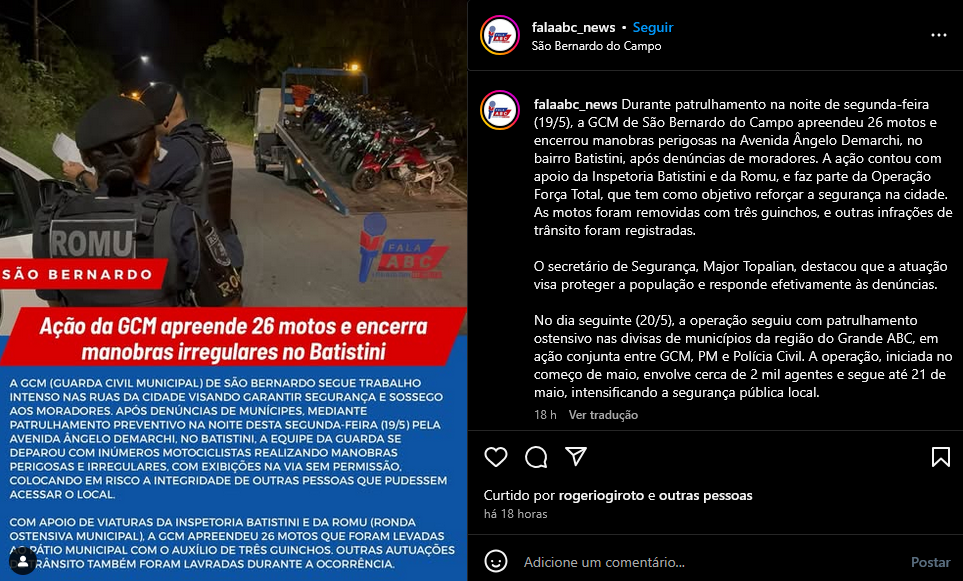Image resolution: width=963 pixels, height=581 pixels.
Task: Open São Bernardo do Campo location
Action: 596,46
